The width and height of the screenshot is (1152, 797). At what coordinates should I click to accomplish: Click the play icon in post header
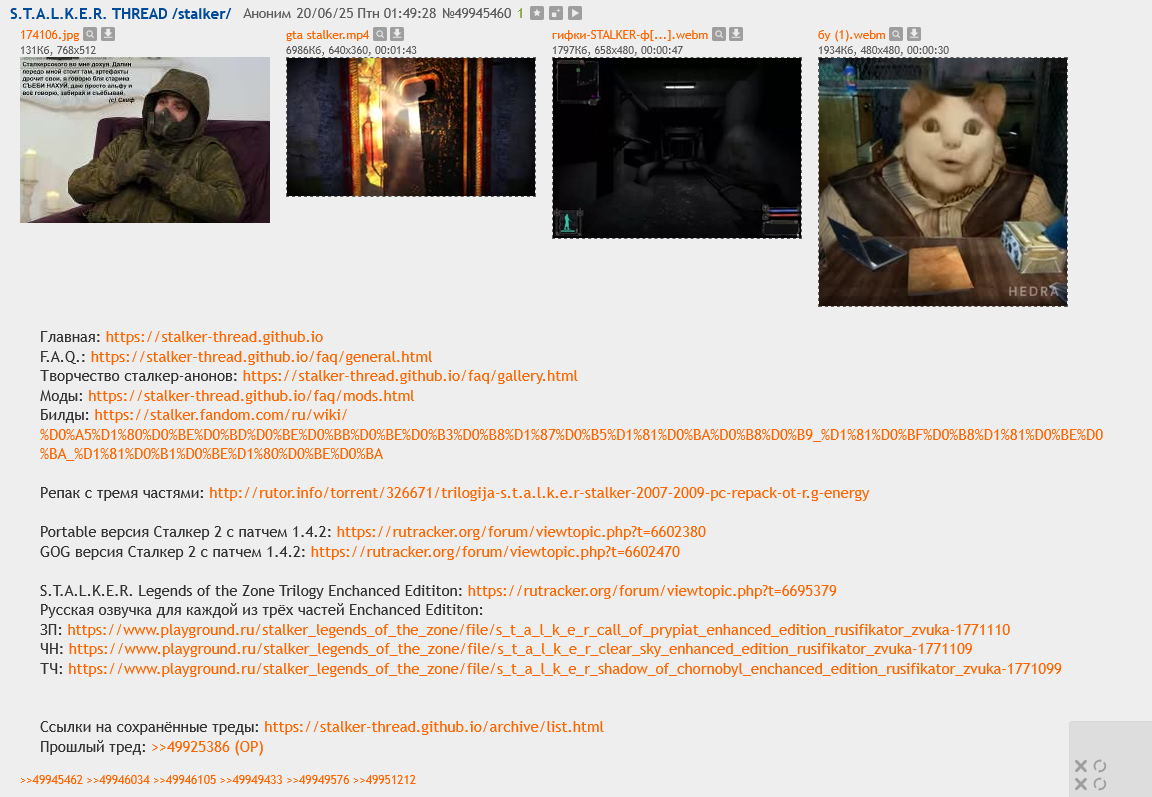575,13
